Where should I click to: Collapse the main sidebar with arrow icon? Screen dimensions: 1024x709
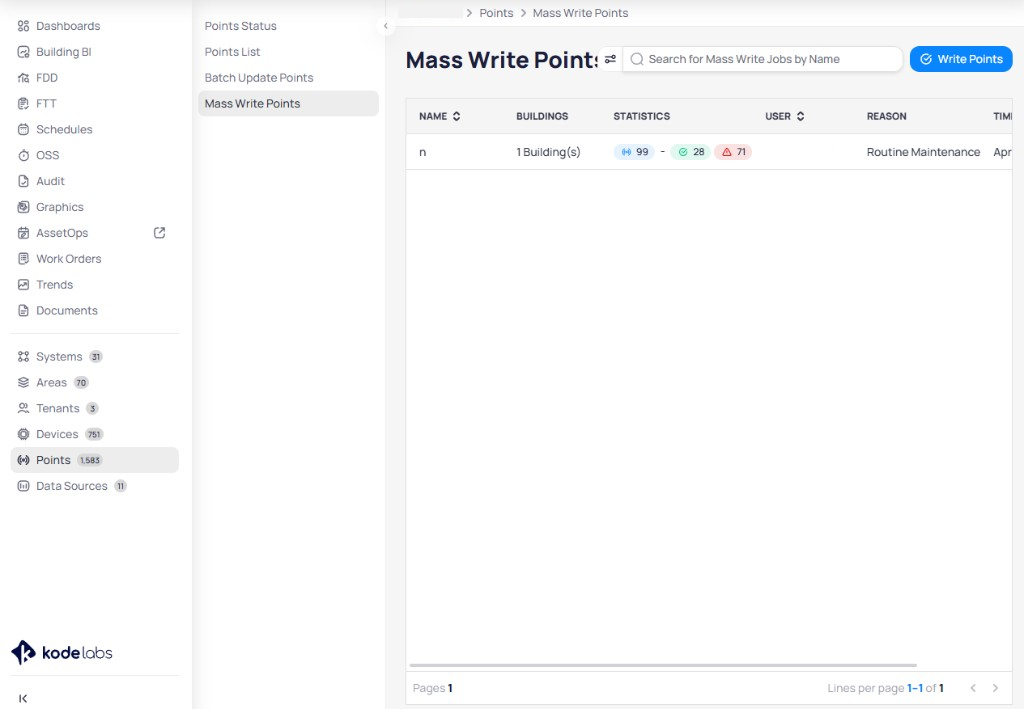(23, 699)
